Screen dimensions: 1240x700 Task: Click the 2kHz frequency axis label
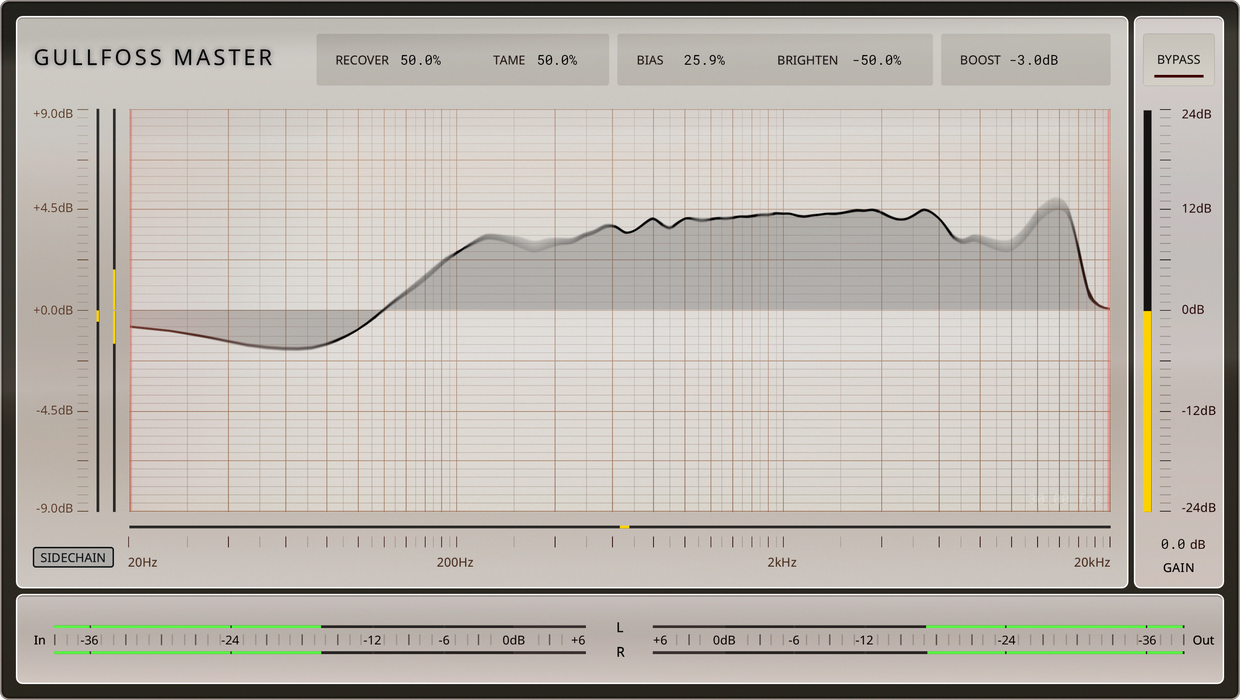click(782, 563)
